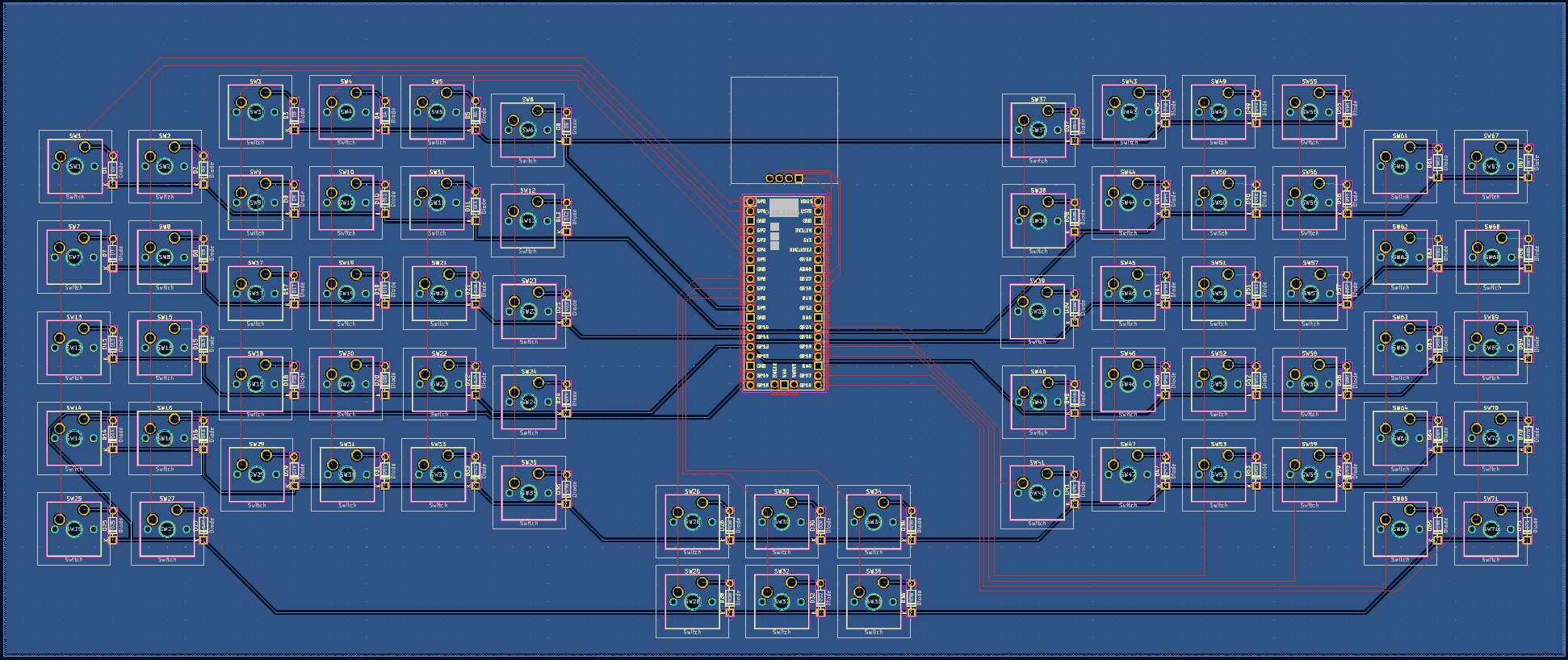1568x660 pixels.
Task: Select diode D36 beside switch SW36
Action: coord(911,598)
